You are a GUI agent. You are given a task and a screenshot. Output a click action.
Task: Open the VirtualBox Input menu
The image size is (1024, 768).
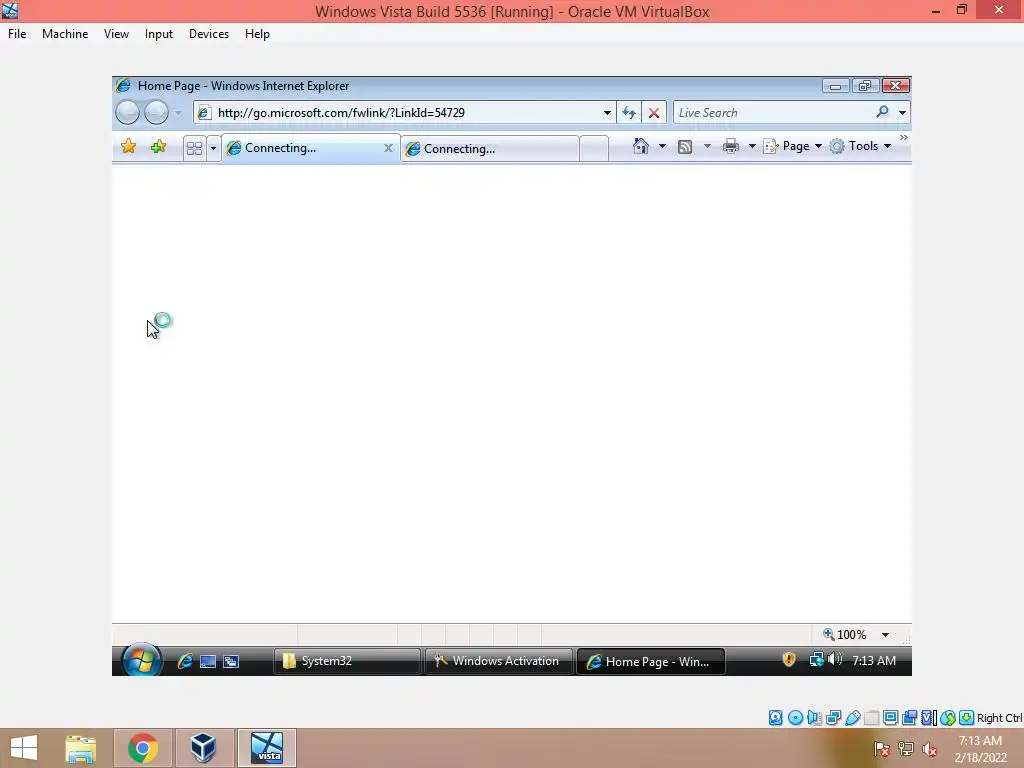coord(159,34)
